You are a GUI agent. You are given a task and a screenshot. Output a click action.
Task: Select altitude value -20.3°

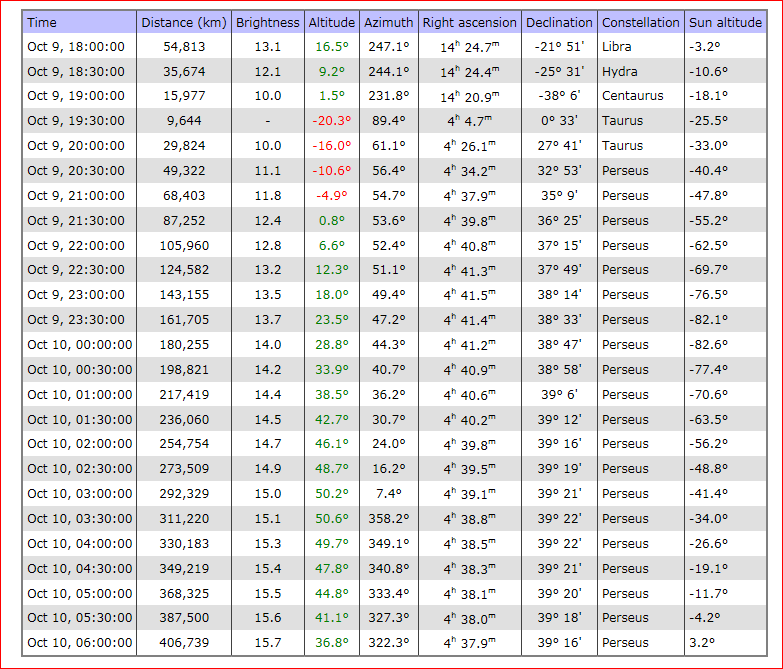[x=332, y=120]
